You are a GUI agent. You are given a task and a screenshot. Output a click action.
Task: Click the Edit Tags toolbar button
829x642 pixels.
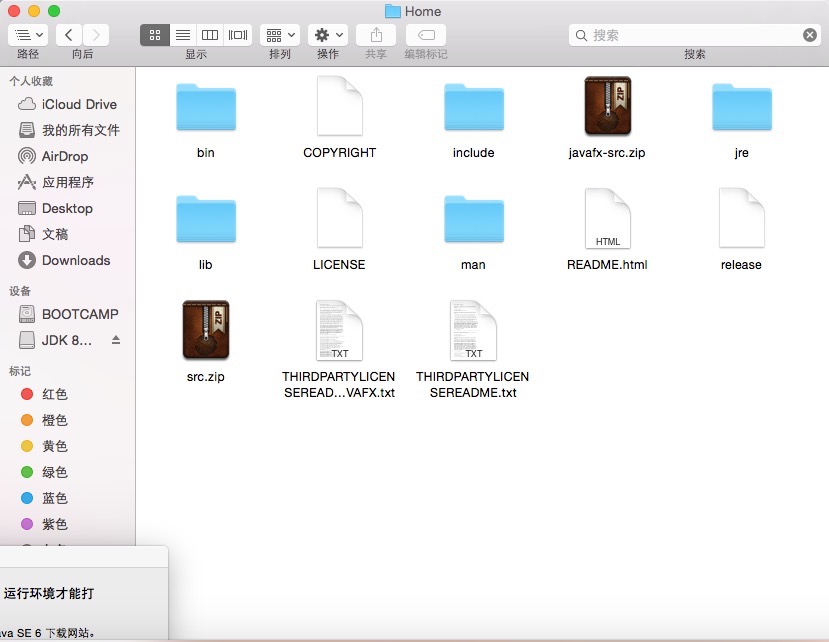point(426,35)
